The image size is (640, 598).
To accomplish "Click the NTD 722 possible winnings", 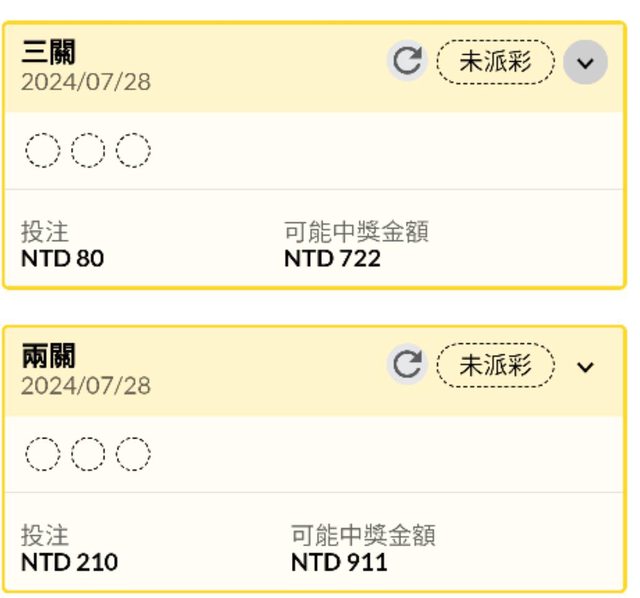I will pyautogui.click(x=332, y=259).
